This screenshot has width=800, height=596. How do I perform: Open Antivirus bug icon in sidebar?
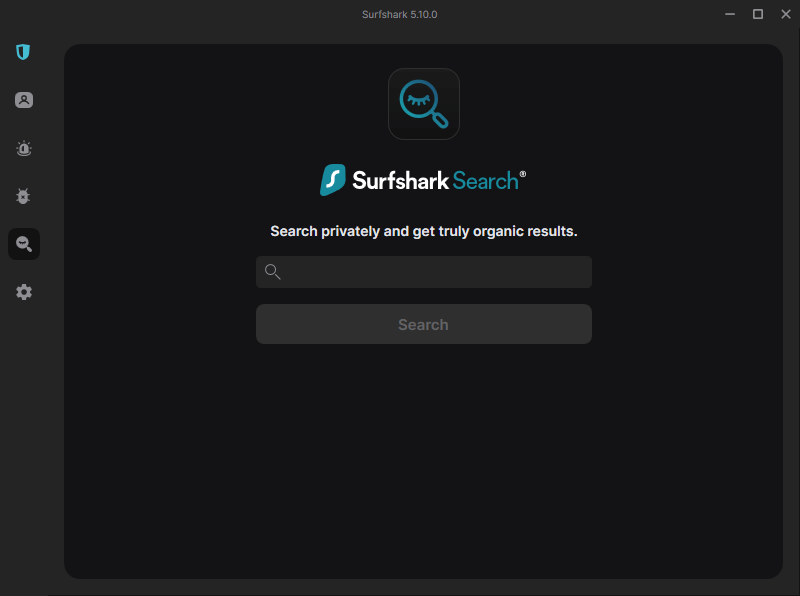pyautogui.click(x=23, y=196)
